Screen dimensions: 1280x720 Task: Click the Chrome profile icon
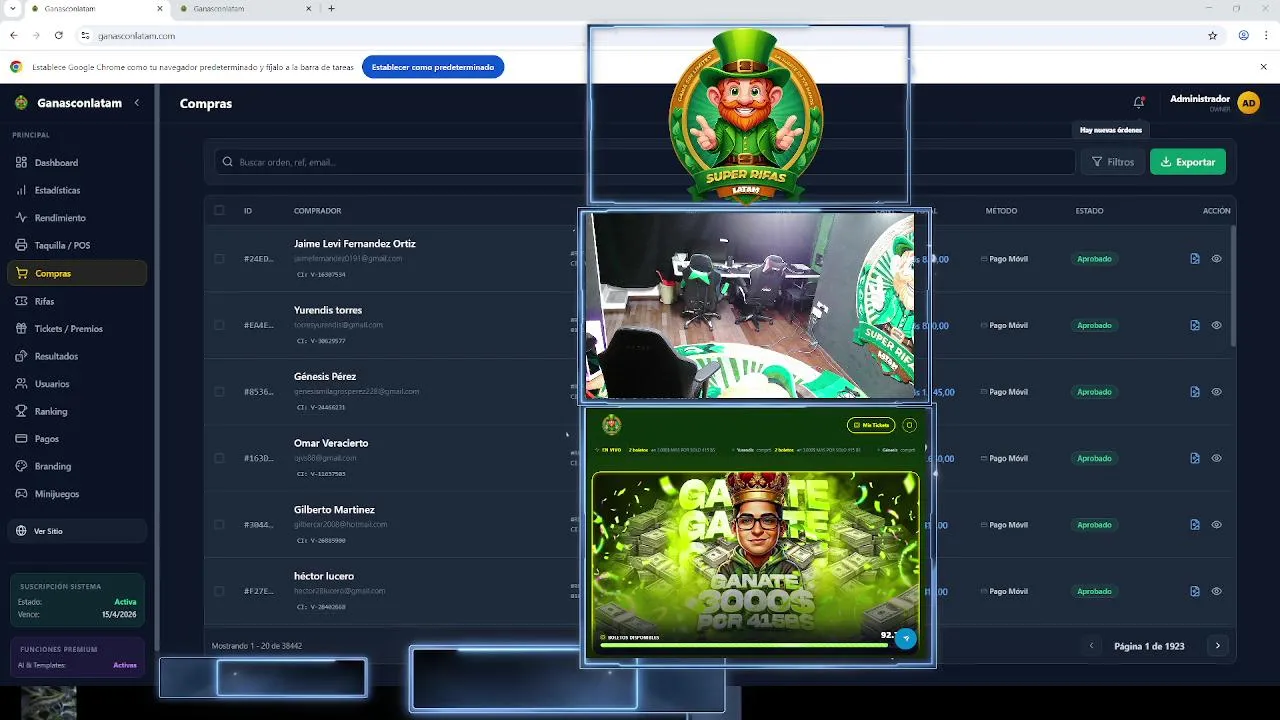pos(1243,35)
